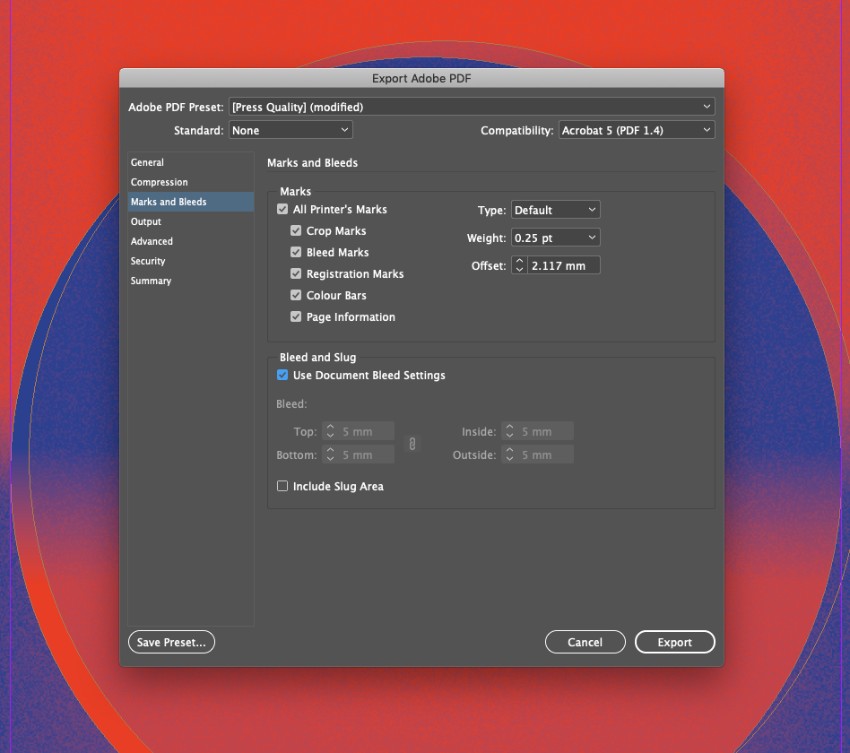Click the Bleed and Slug group label
Image resolution: width=850 pixels, height=753 pixels.
318,357
